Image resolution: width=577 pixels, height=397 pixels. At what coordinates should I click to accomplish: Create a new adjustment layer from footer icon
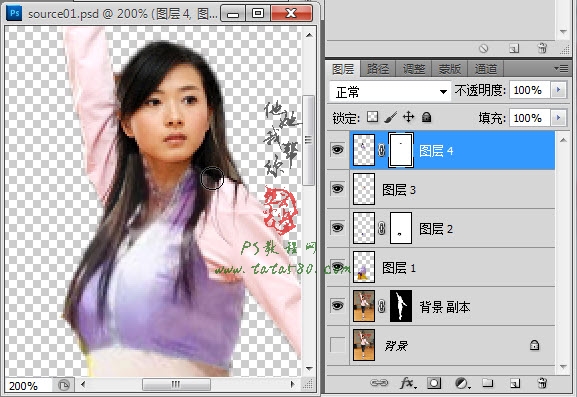[462, 383]
